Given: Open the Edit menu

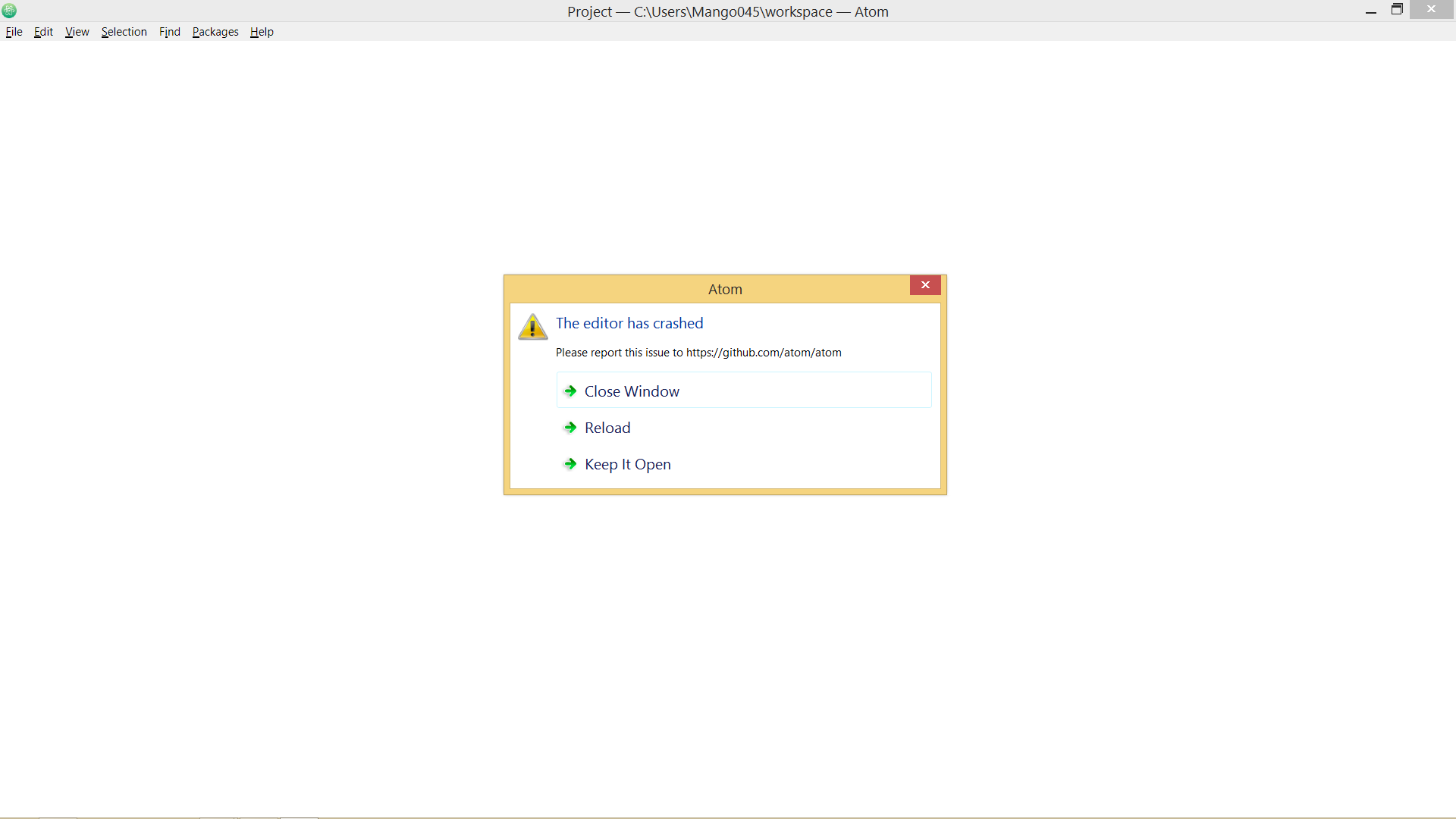Looking at the screenshot, I should (42, 31).
